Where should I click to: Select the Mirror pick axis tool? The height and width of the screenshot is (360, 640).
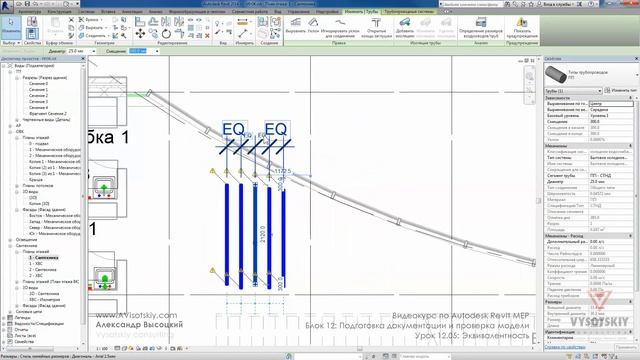(x=166, y=22)
